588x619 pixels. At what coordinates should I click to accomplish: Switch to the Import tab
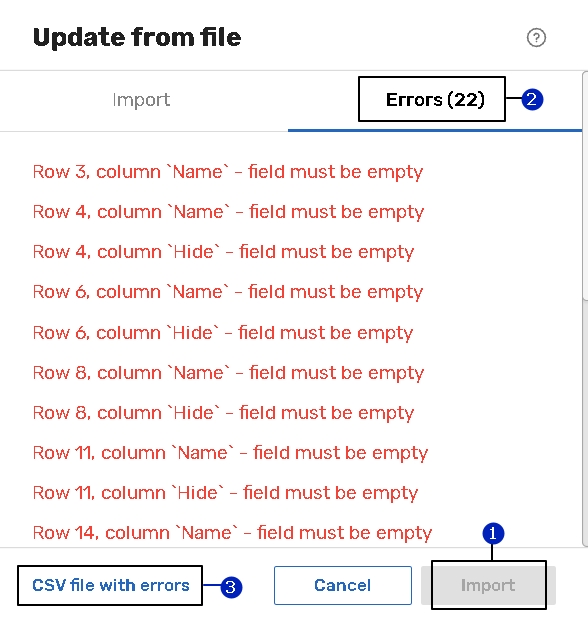pyautogui.click(x=141, y=100)
